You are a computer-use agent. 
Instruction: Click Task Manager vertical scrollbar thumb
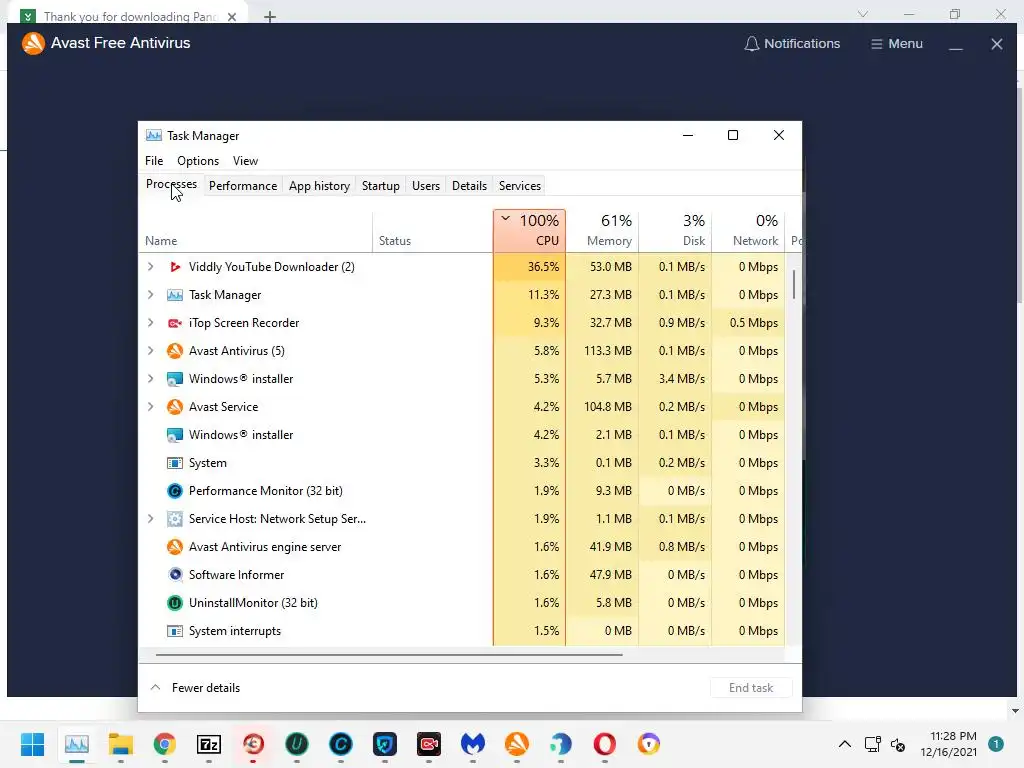click(x=794, y=285)
